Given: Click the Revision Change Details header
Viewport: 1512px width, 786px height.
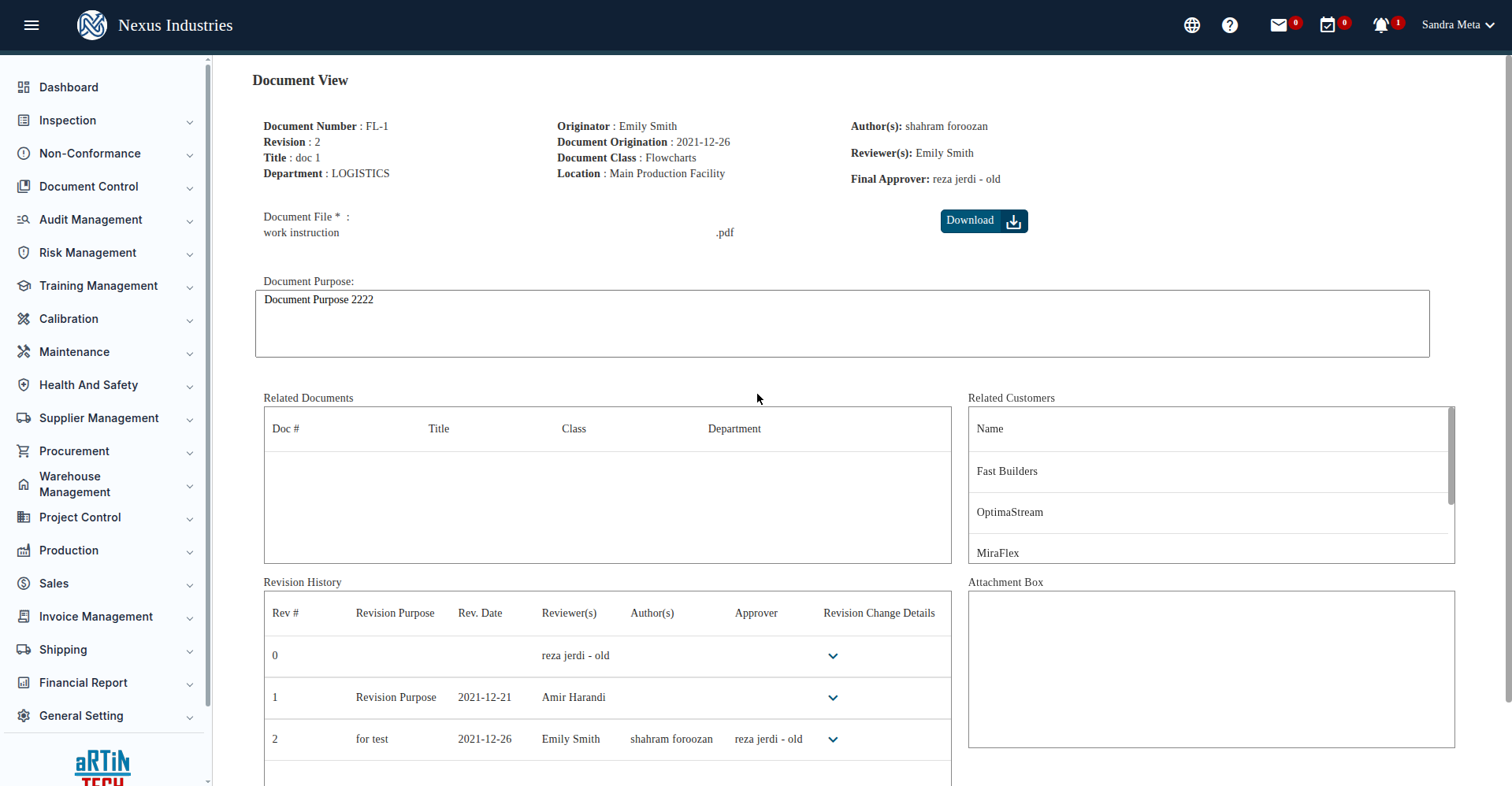Looking at the screenshot, I should click(x=879, y=614).
